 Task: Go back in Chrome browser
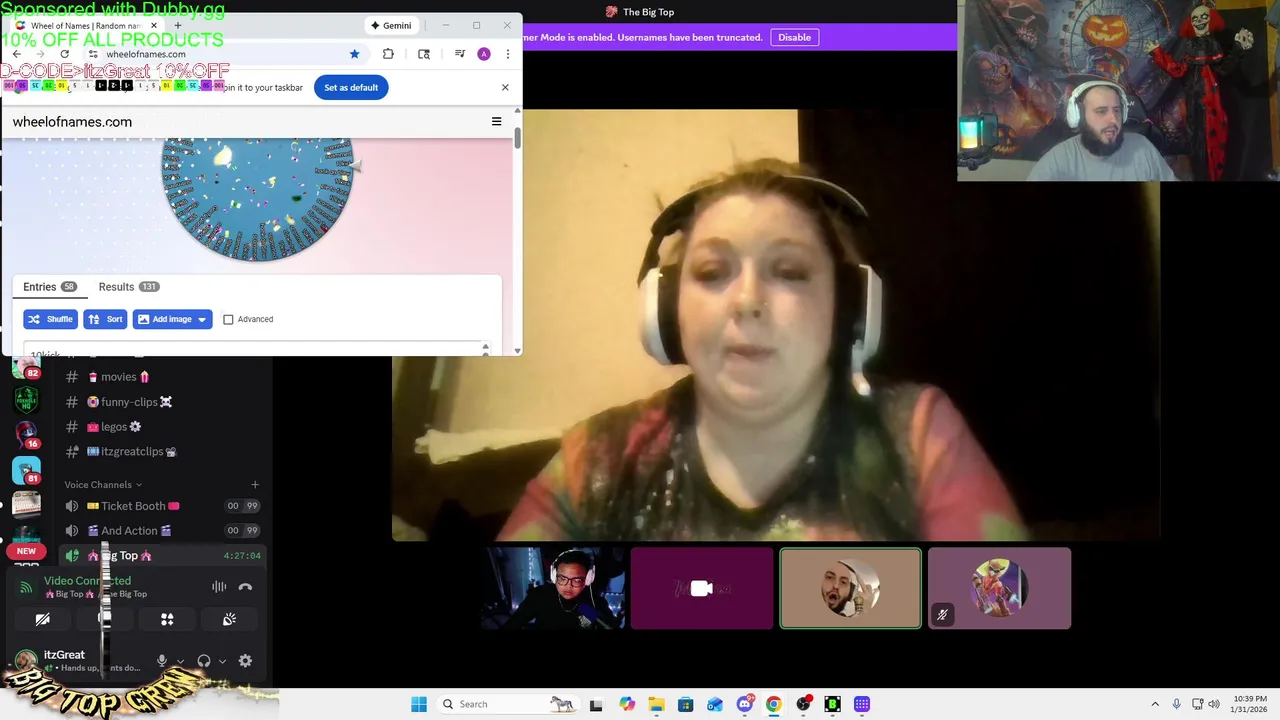coord(17,54)
